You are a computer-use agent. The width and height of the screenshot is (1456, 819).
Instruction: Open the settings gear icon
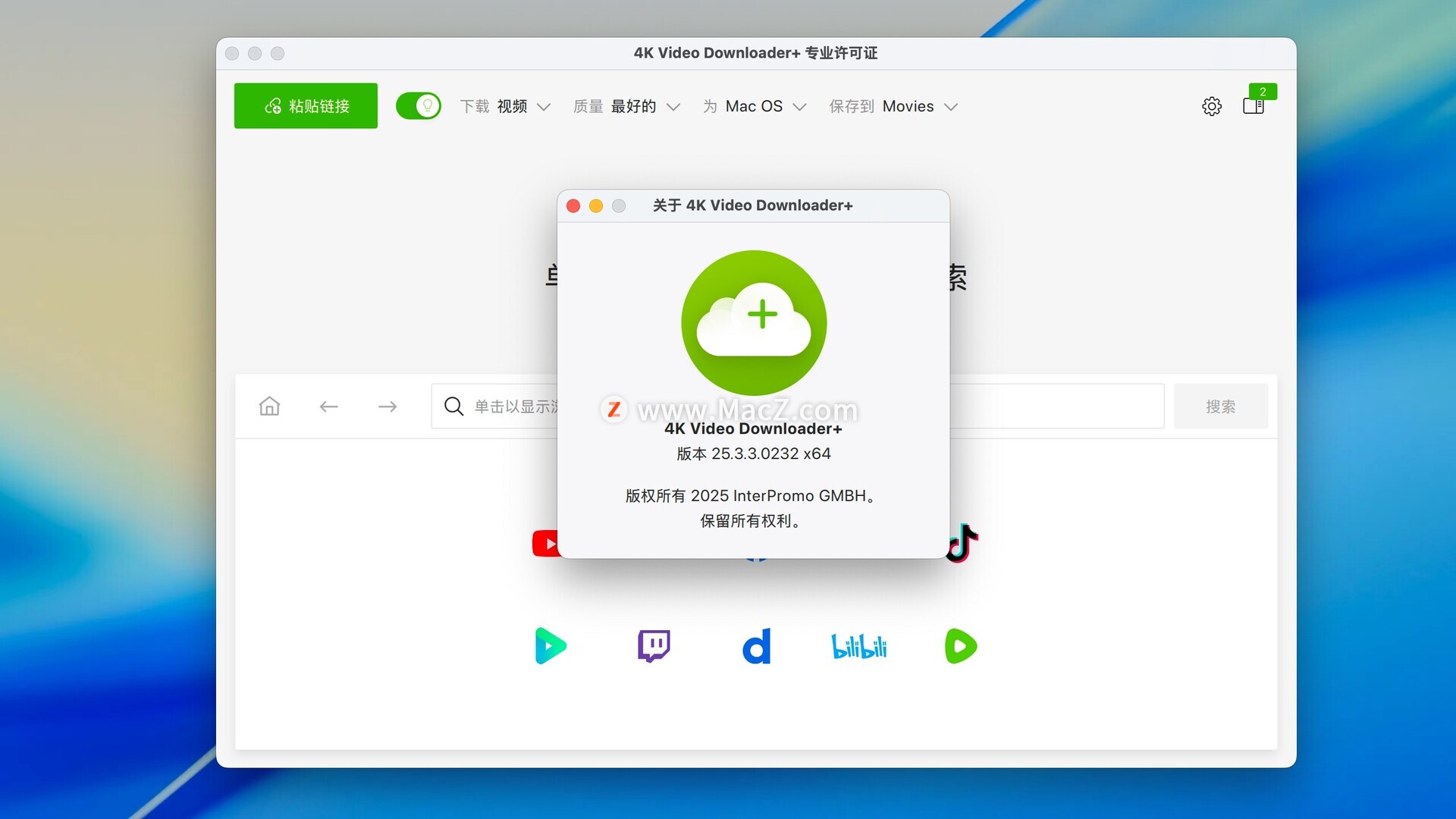pos(1212,106)
